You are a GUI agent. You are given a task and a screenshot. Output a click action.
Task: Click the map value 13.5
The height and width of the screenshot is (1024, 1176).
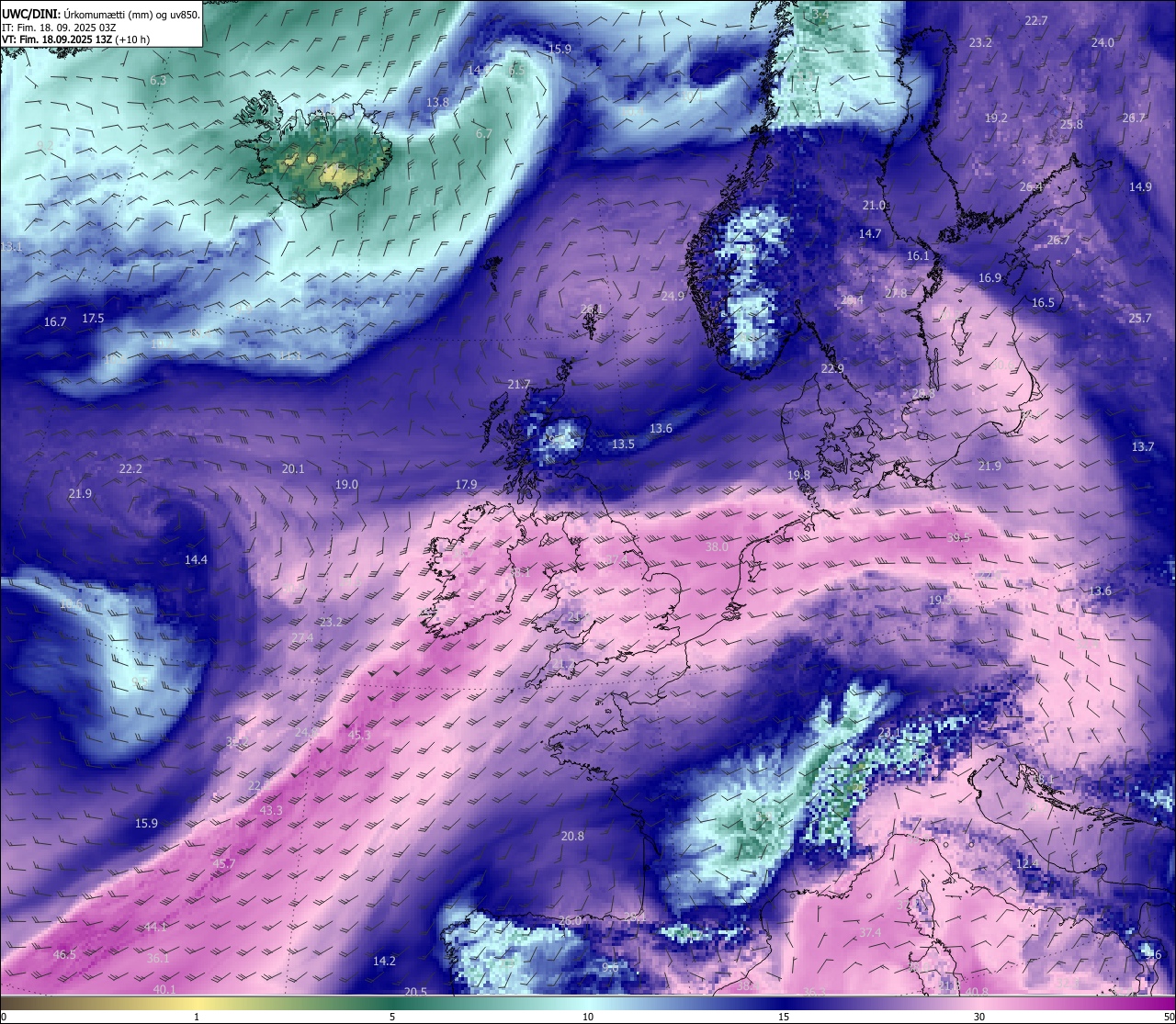coord(623,444)
